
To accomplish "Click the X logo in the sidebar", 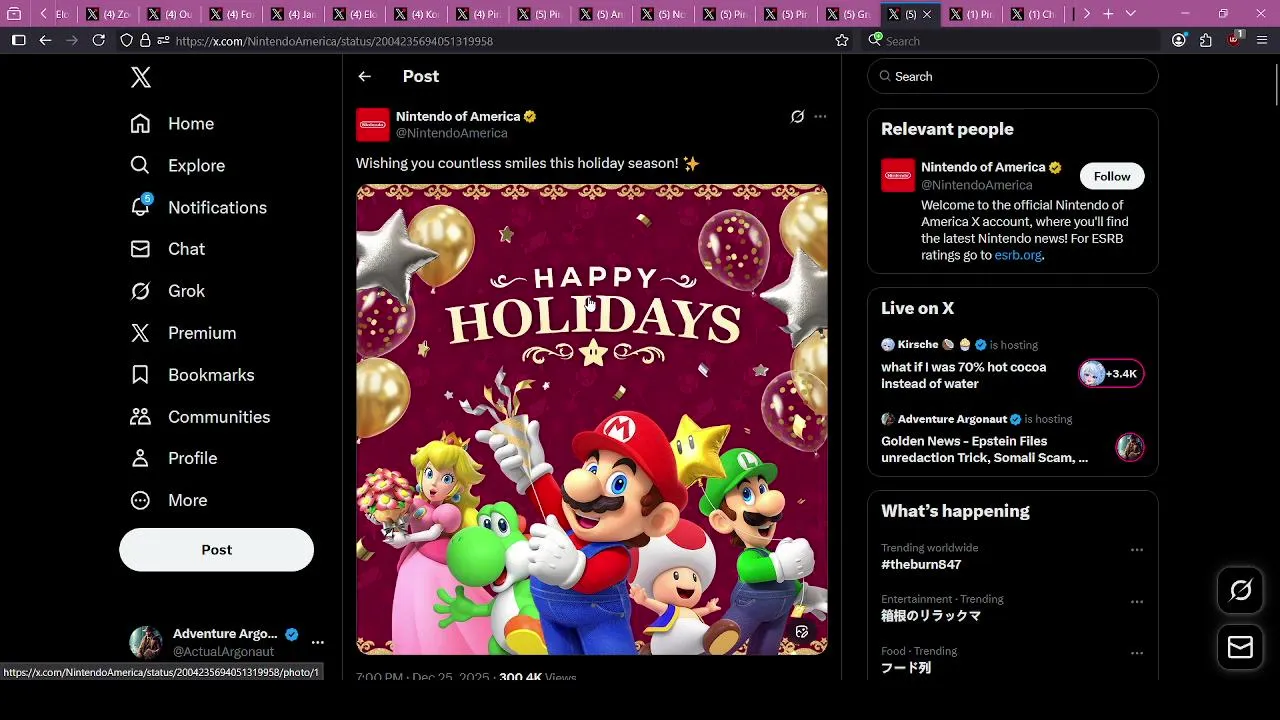I will pos(141,78).
